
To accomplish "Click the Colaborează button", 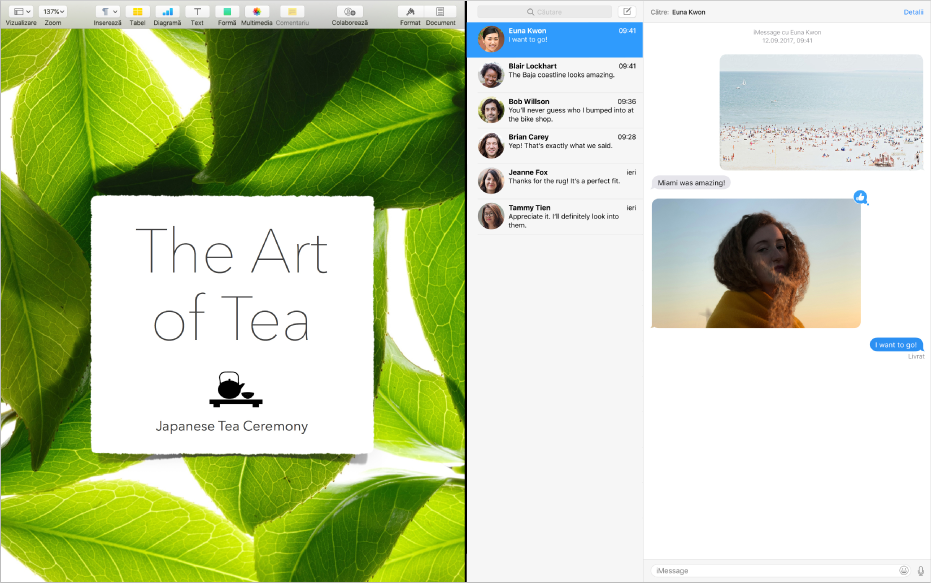I will click(350, 12).
